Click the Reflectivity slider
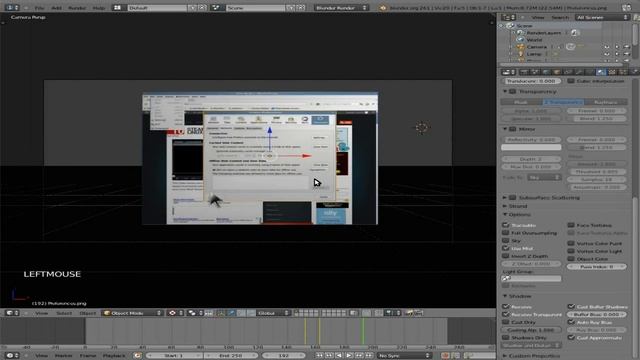This screenshot has width=640, height=360. 531,140
